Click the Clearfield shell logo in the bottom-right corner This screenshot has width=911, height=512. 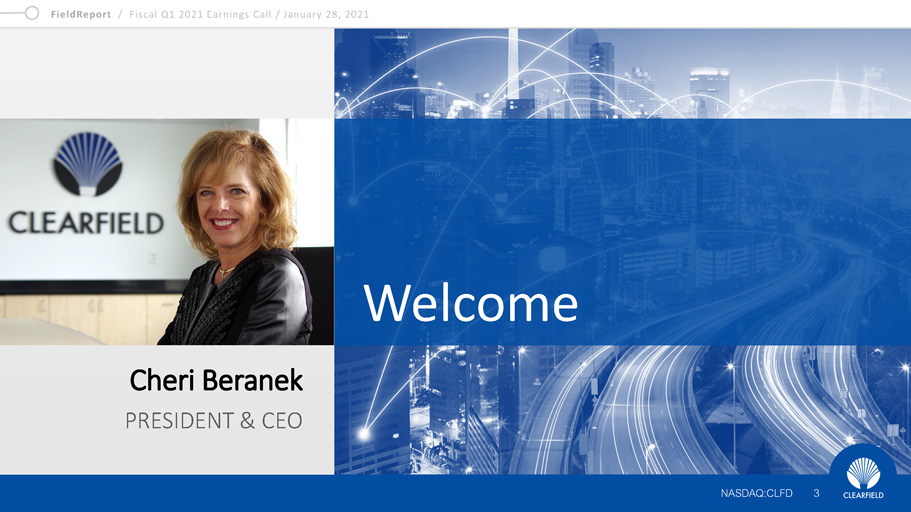(862, 473)
